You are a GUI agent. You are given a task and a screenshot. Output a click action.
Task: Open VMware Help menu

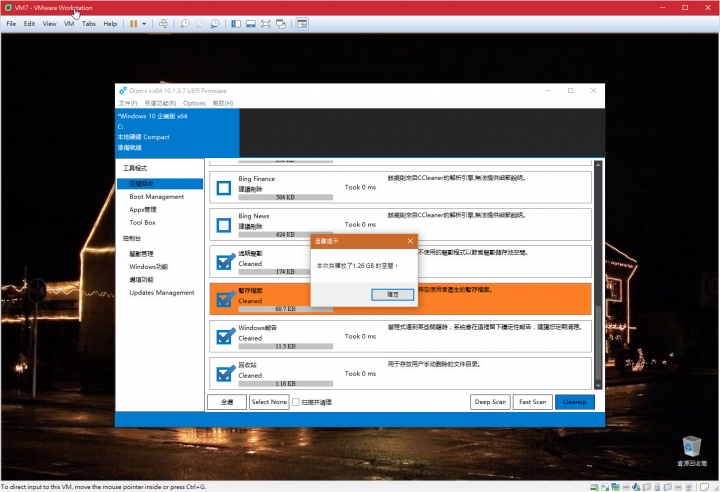(x=110, y=24)
